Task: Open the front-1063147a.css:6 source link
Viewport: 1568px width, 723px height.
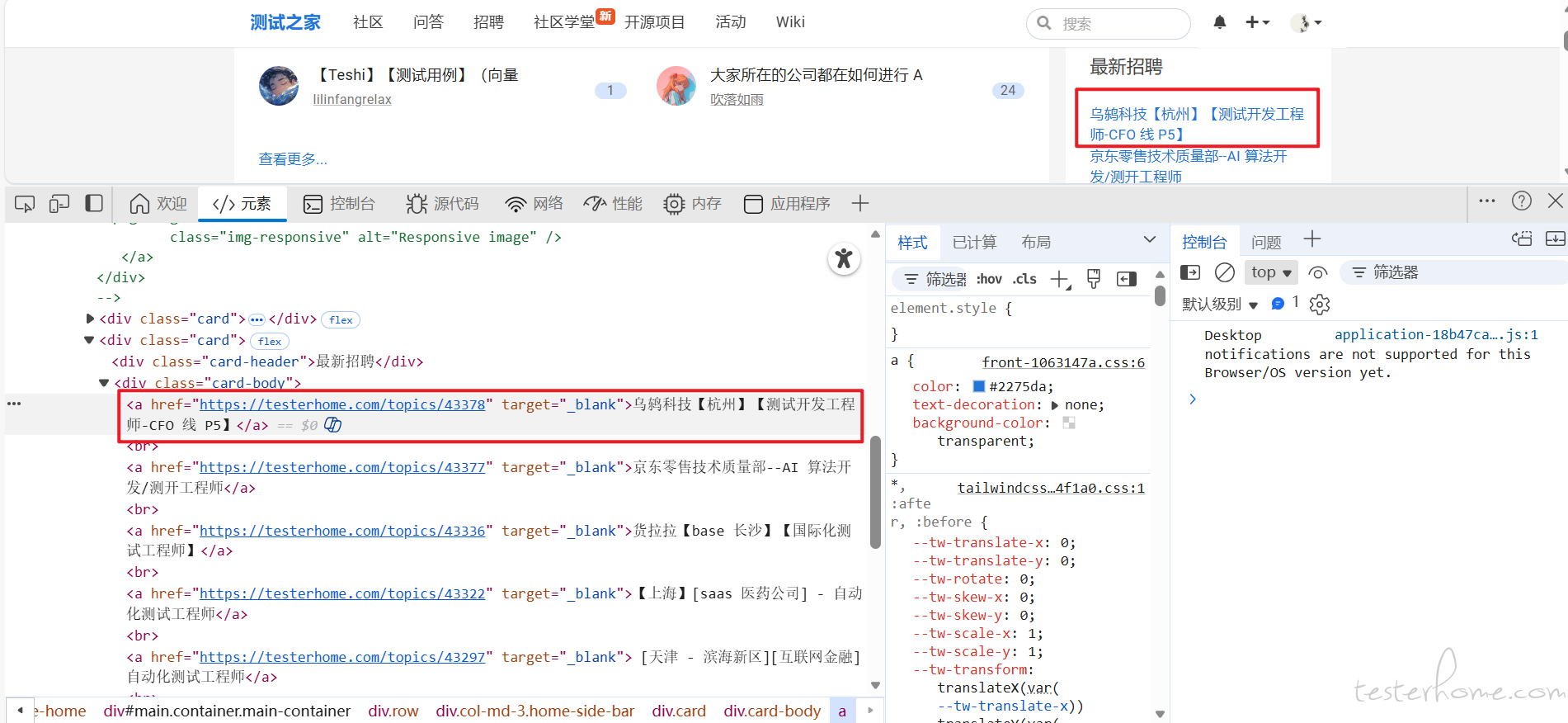Action: (x=1063, y=362)
